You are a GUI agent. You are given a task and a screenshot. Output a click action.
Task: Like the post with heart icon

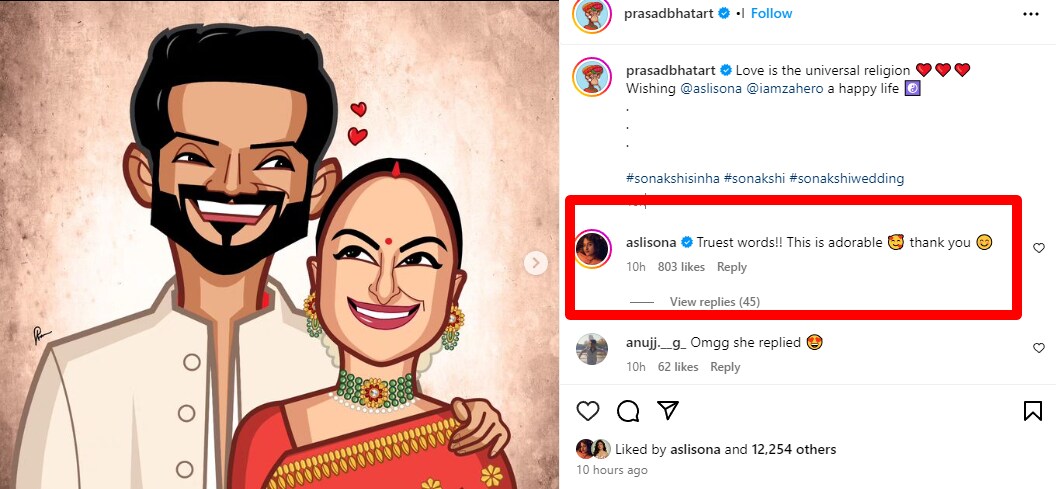point(588,411)
